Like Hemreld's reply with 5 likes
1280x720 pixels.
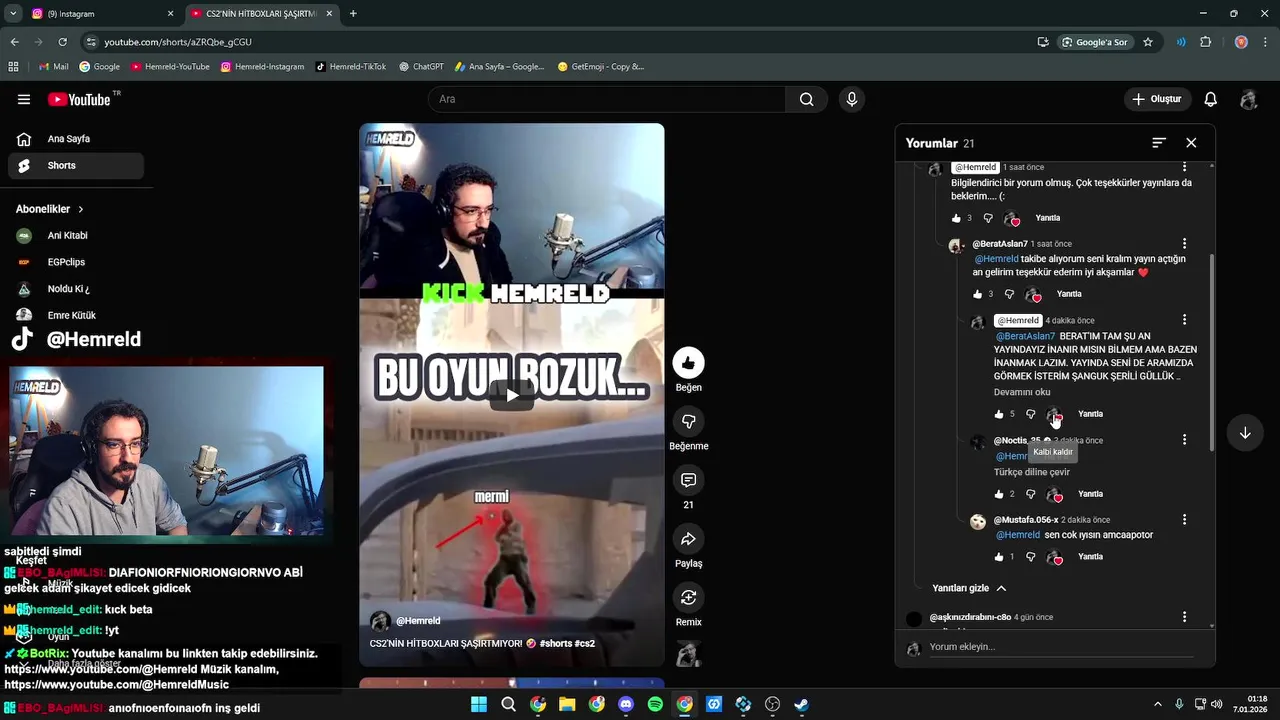pyautogui.click(x=999, y=414)
